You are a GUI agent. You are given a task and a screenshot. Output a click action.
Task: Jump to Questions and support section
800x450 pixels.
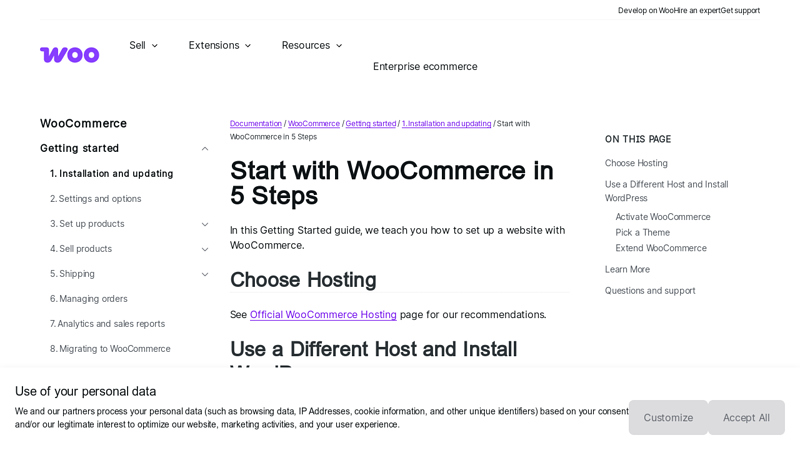pyautogui.click(x=650, y=290)
